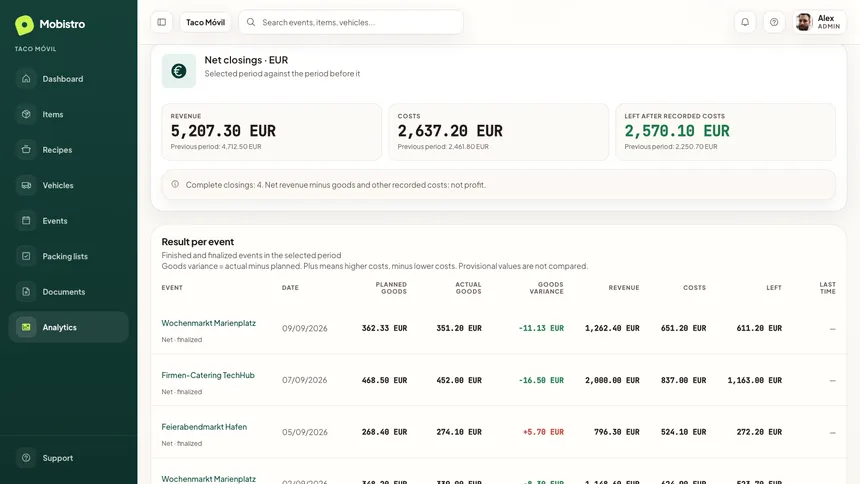Click the EVENT column header
The image size is (860, 484).
172,288
